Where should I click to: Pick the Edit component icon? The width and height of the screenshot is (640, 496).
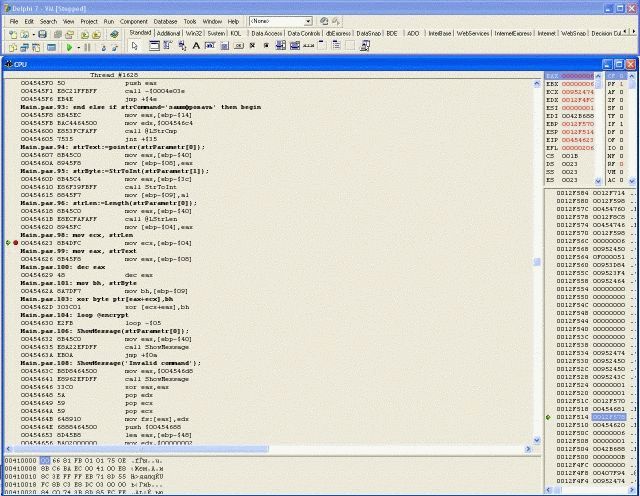tap(210, 46)
